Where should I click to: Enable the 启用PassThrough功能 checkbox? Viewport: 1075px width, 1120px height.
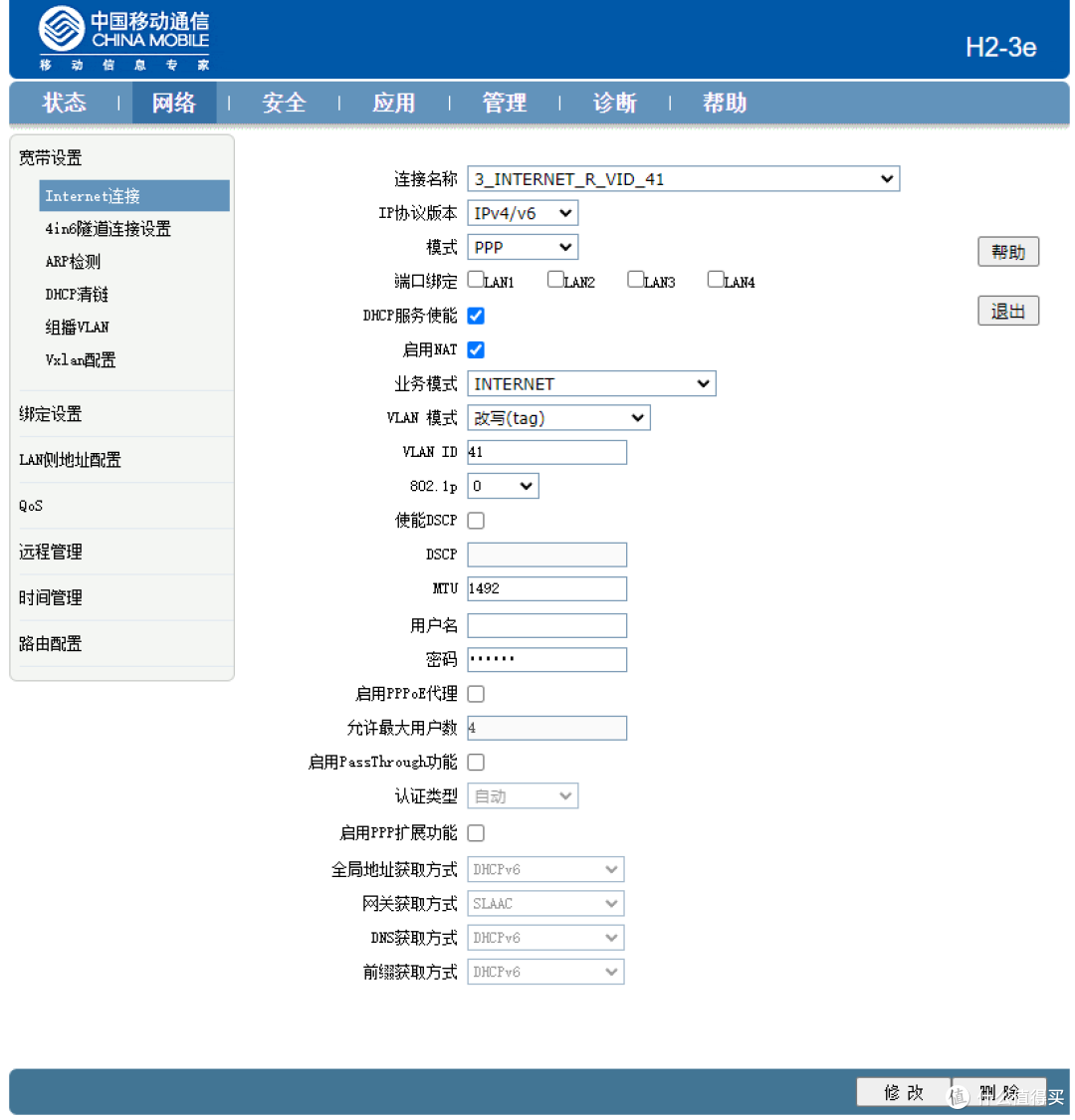(476, 763)
